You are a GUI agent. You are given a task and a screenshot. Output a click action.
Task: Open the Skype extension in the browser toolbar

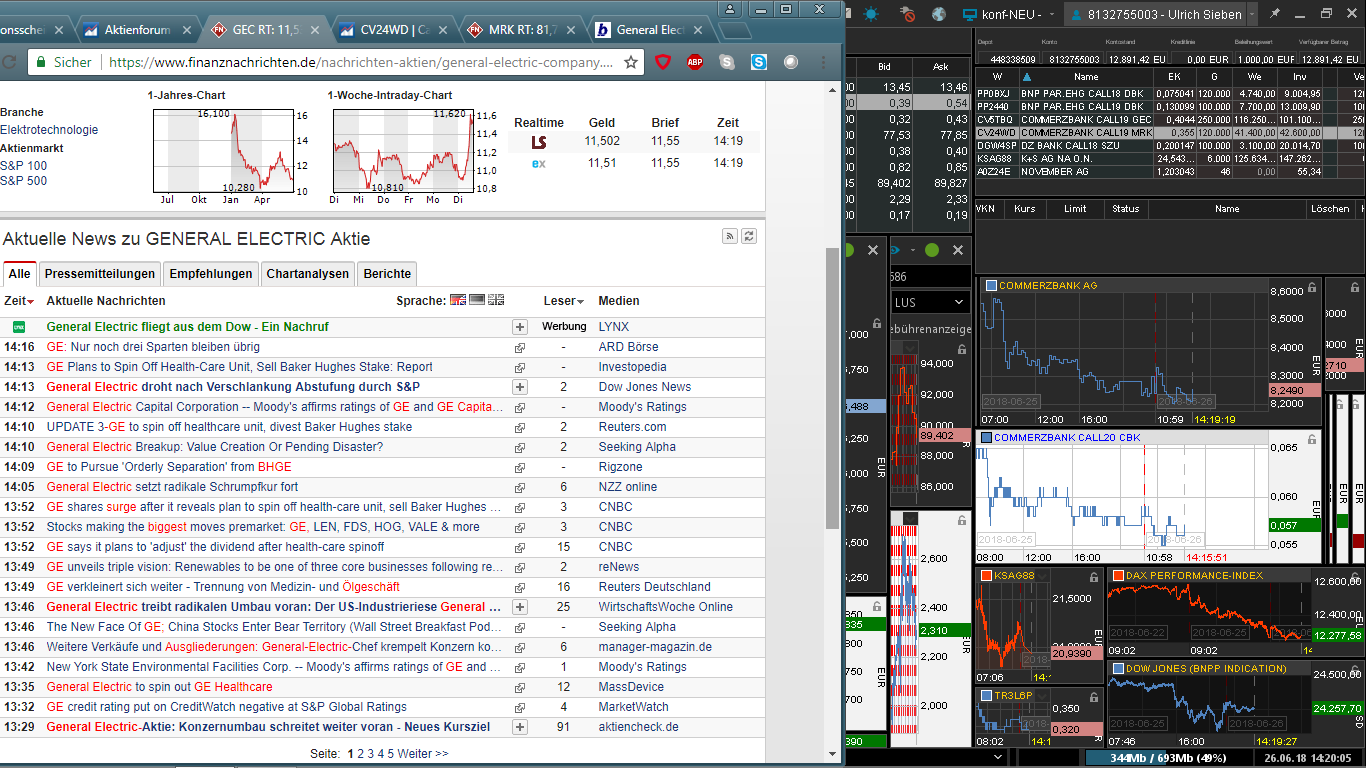[758, 62]
